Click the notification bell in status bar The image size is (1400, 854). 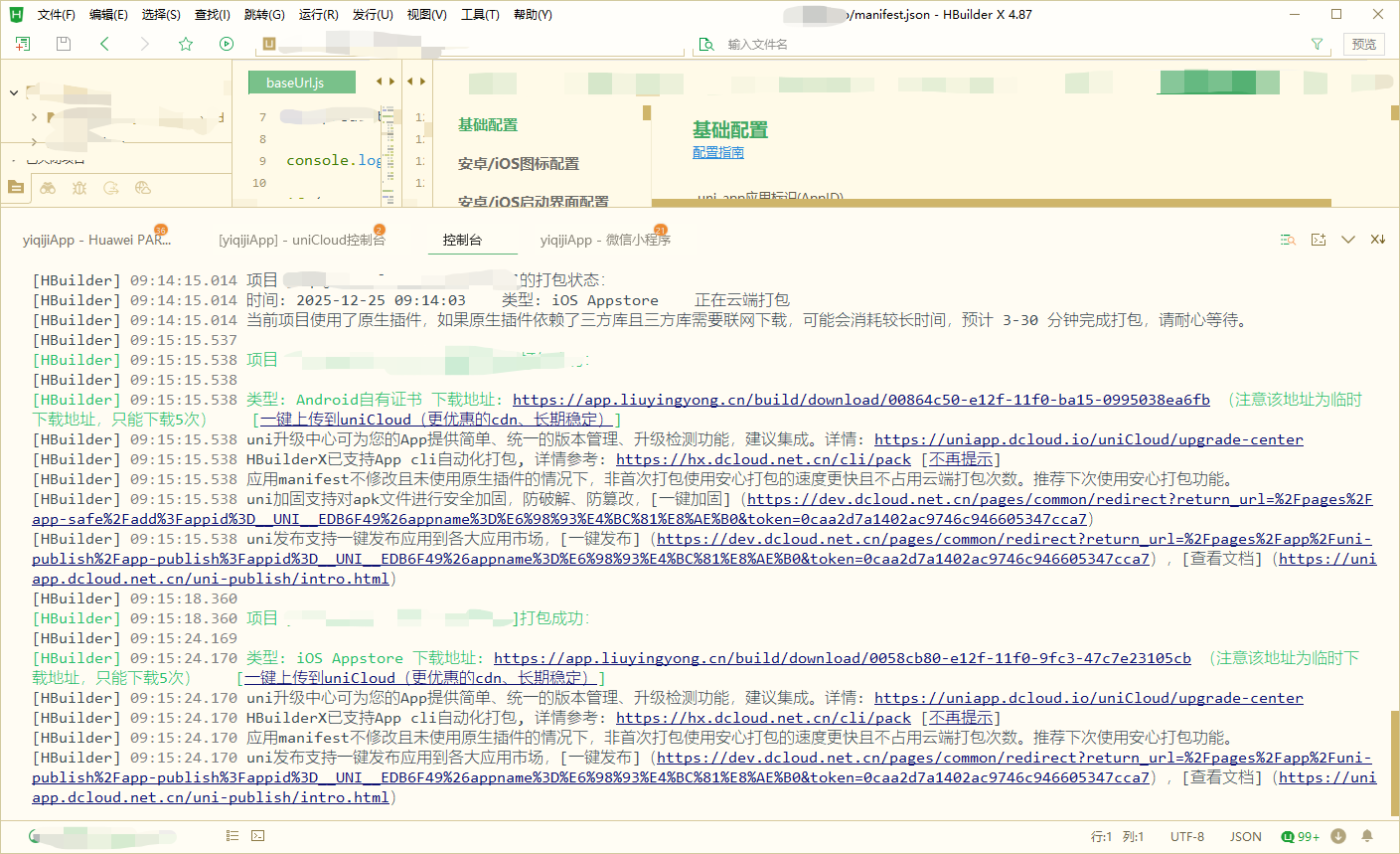coord(1367,836)
